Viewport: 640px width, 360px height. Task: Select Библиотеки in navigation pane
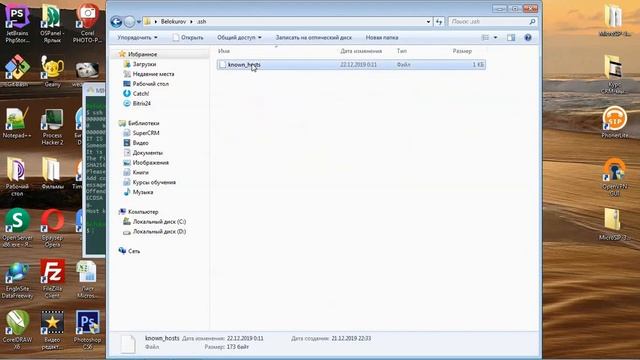coord(143,123)
